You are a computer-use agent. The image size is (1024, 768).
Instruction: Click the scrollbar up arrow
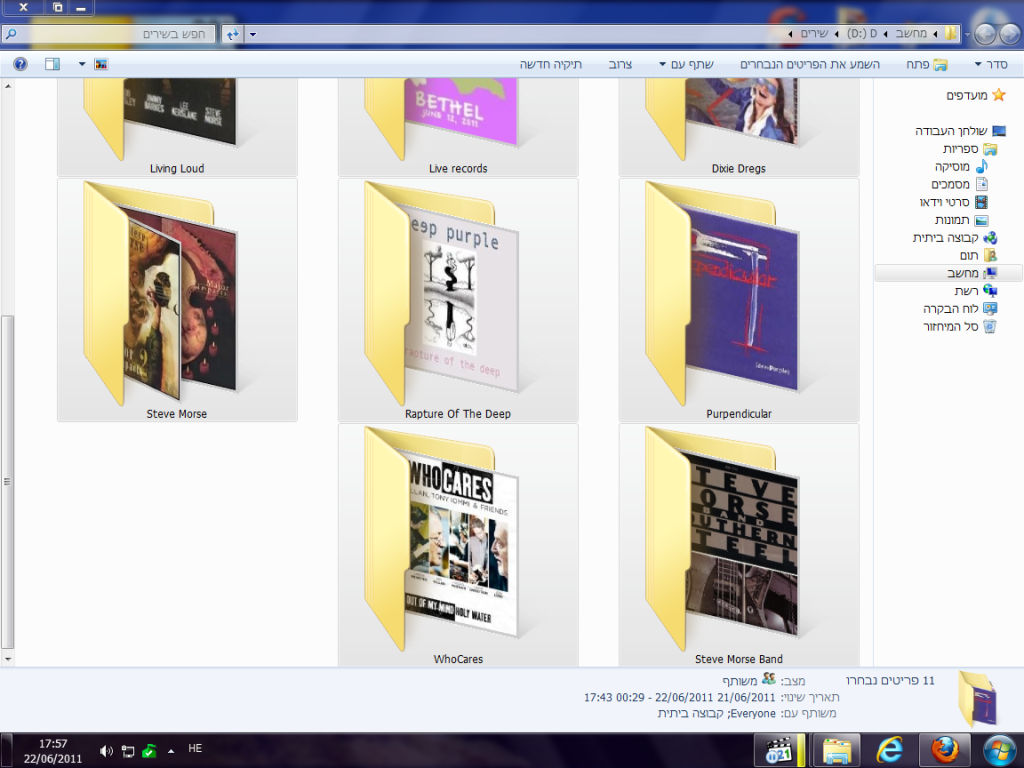point(8,86)
